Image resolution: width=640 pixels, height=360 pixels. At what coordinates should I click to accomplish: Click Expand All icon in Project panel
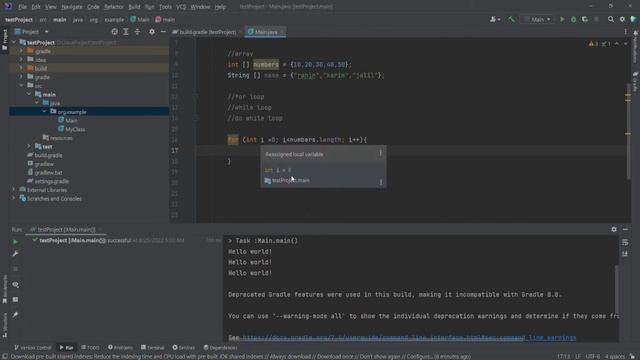(126, 31)
